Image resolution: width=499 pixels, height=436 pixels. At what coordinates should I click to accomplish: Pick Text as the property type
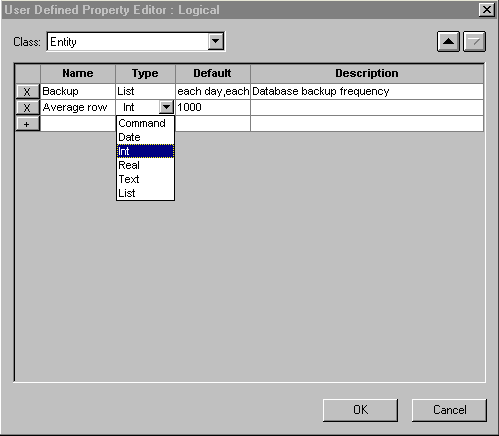pyautogui.click(x=145, y=179)
